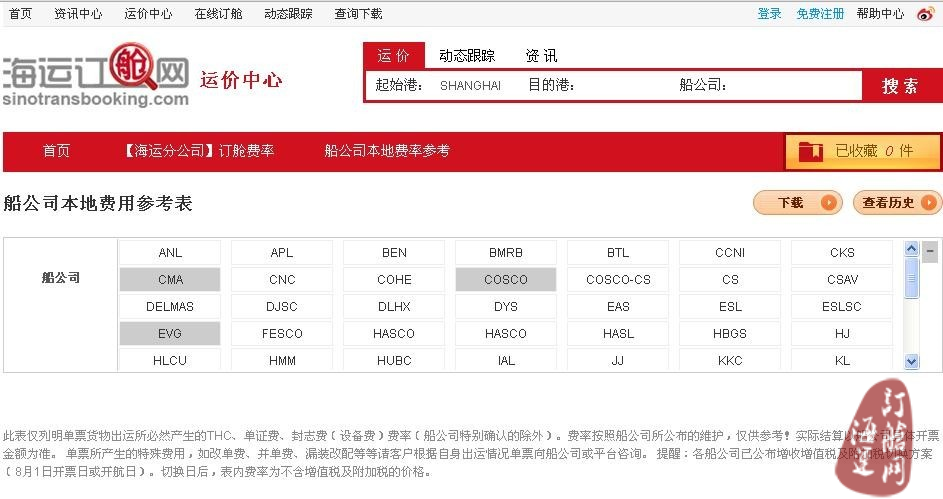Viewport: 943px width, 499px height.
Task: Select carrier DLHX
Action: [x=394, y=307]
